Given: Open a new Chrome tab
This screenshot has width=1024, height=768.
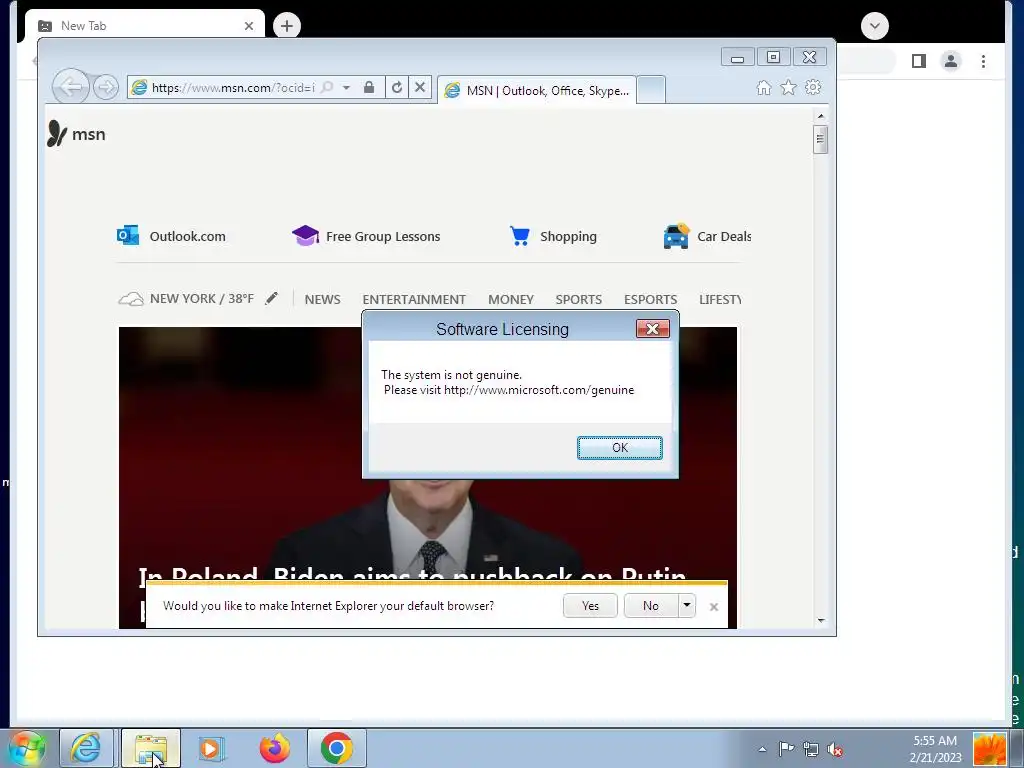Looking at the screenshot, I should tap(287, 25).
